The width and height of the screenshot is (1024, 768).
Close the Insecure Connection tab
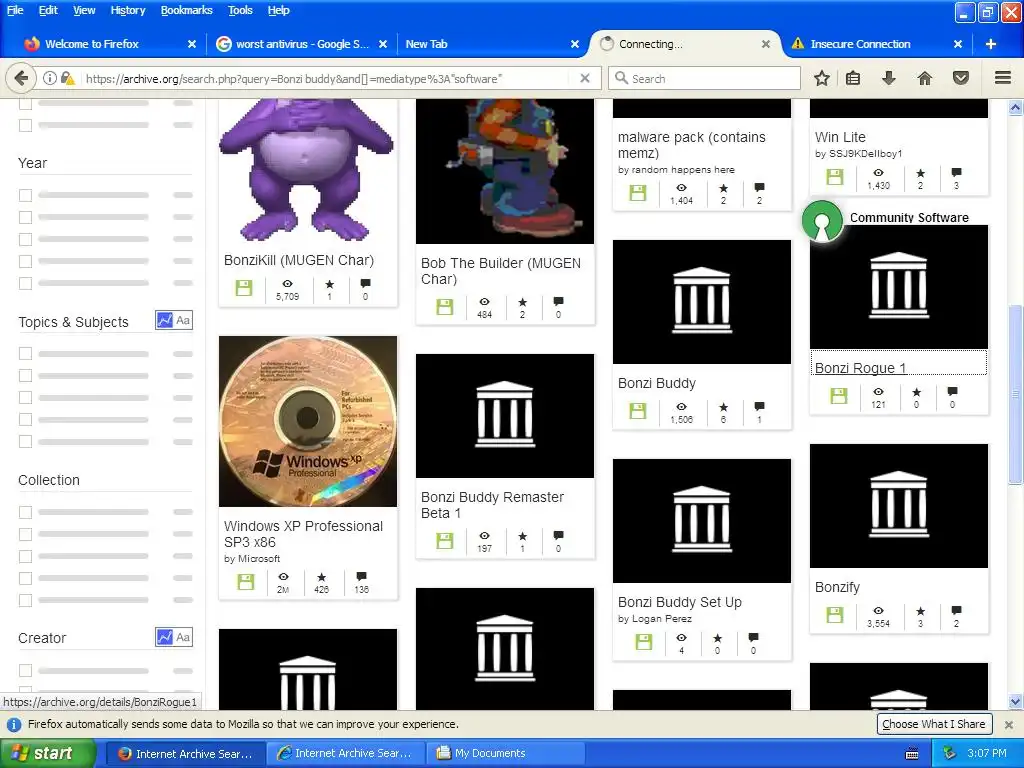click(x=957, y=44)
